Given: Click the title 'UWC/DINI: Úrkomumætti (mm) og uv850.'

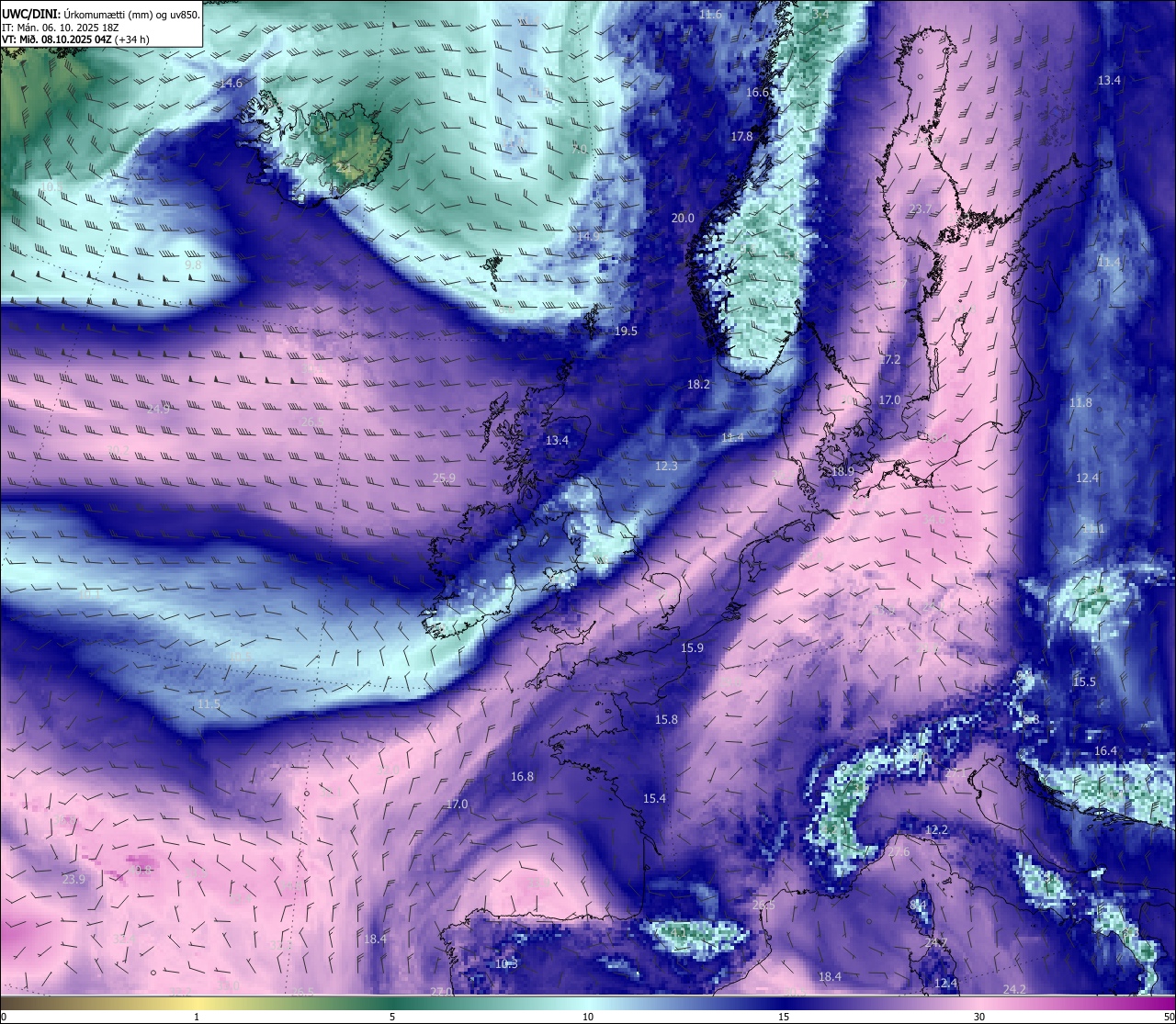Looking at the screenshot, I should (101, 14).
